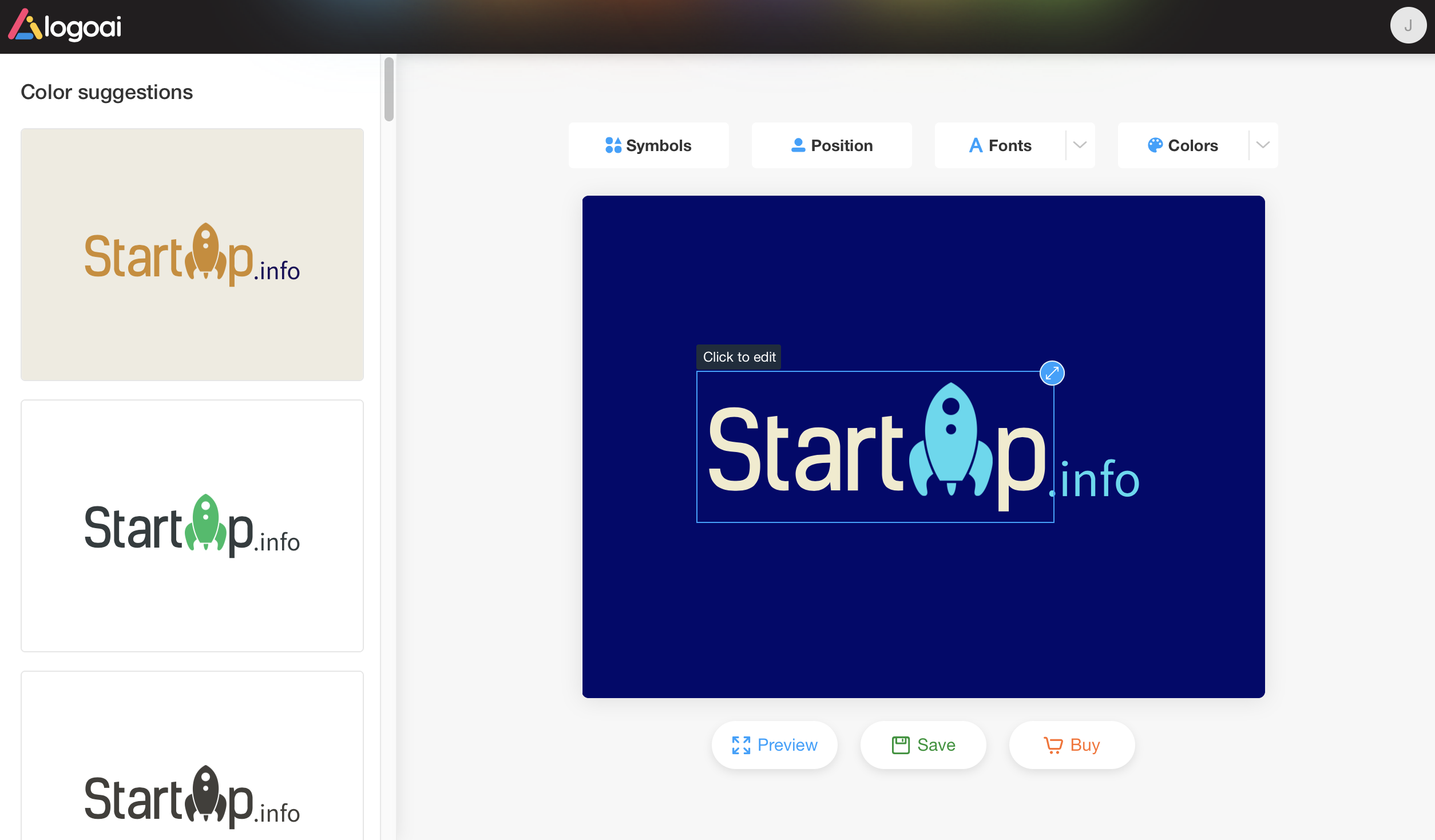Viewport: 1435px width, 840px height.
Task: Click the logoai logo in the header
Action: tap(65, 25)
